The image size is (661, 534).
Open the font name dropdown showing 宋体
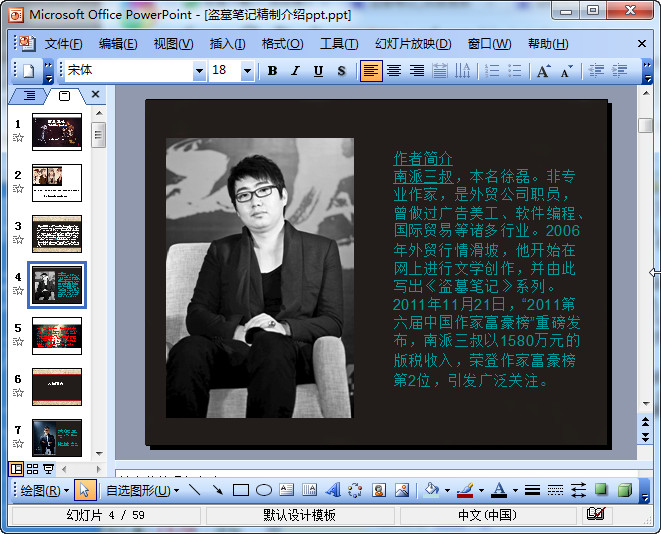(199, 71)
